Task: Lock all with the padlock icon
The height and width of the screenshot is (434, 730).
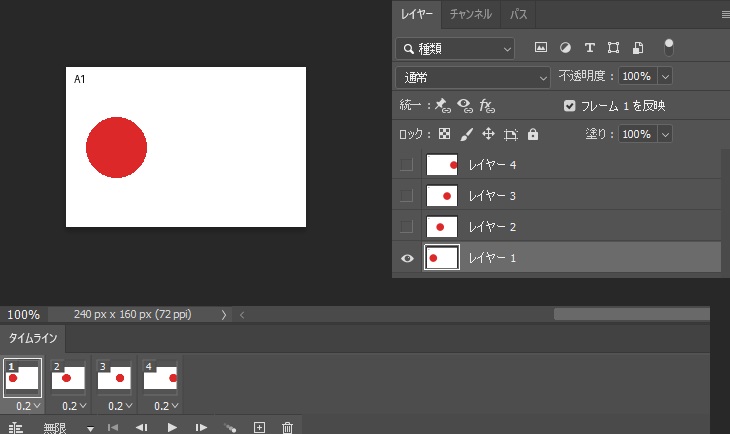Action: click(x=533, y=134)
